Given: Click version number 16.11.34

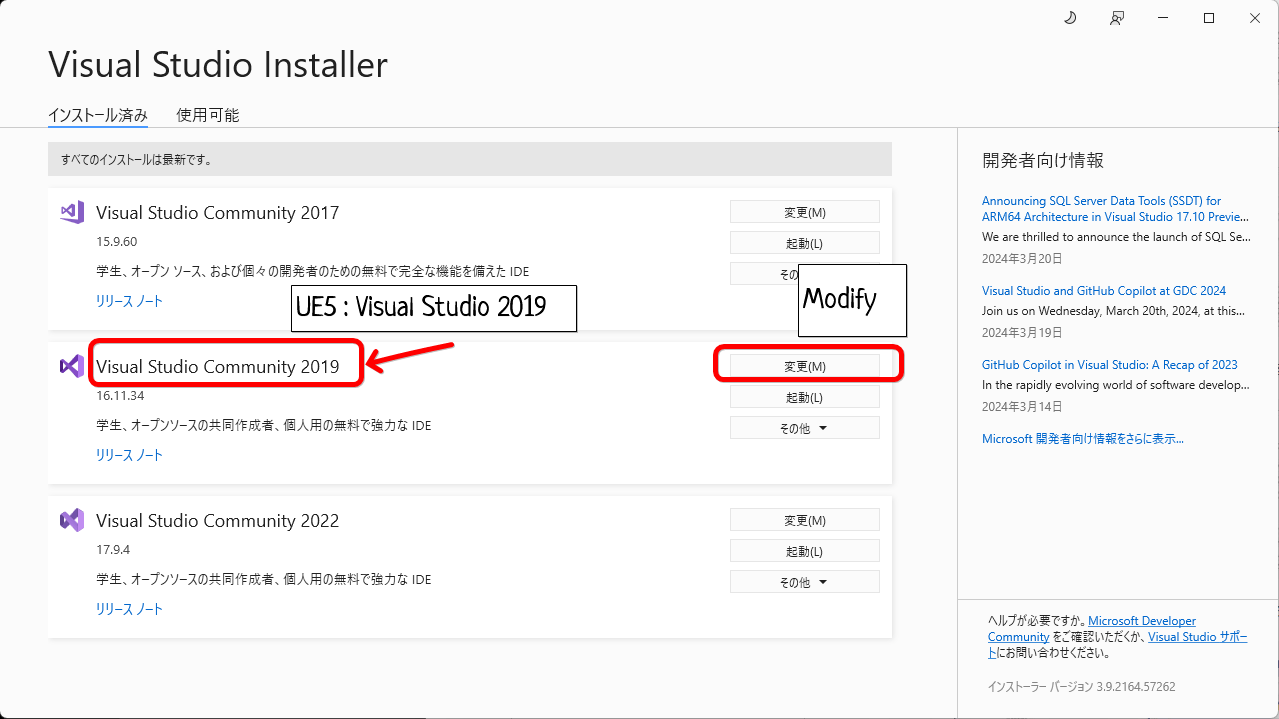Looking at the screenshot, I should tap(120, 396).
